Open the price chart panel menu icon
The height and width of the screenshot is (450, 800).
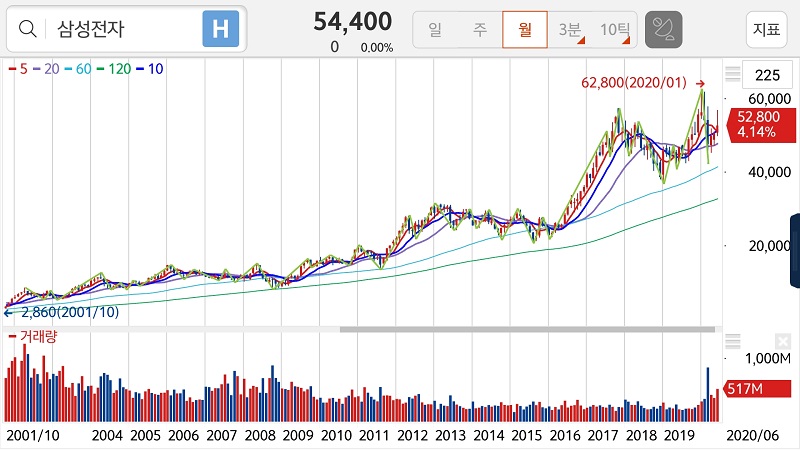[x=732, y=74]
